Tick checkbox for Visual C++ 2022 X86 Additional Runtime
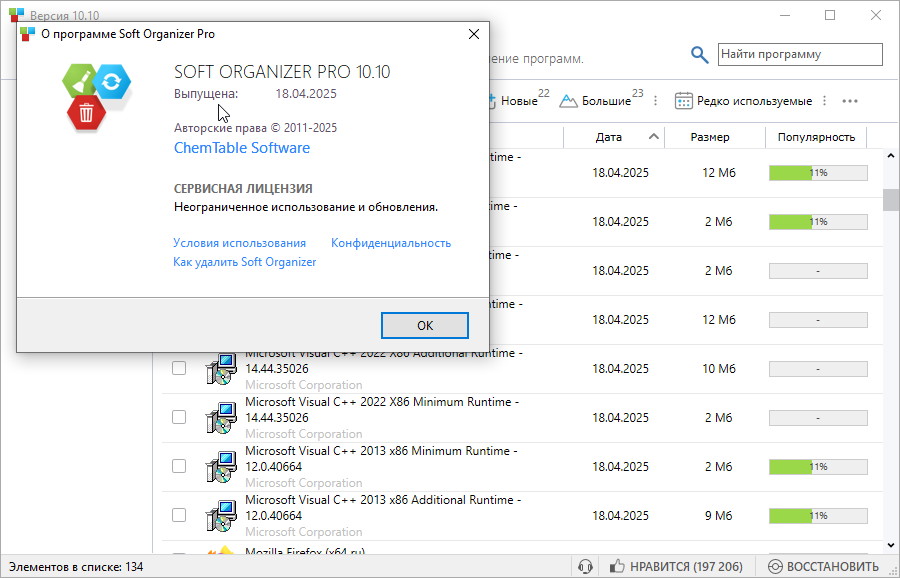 (x=179, y=368)
